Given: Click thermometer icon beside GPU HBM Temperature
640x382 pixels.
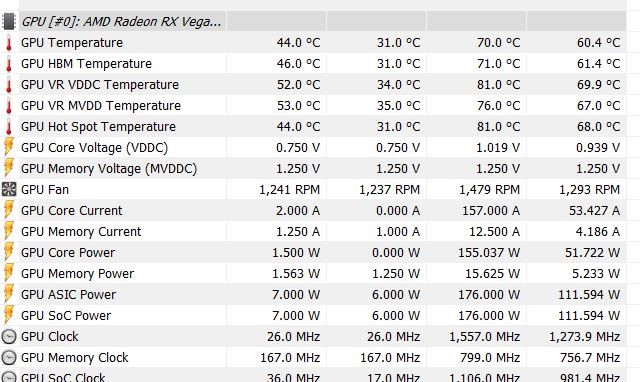Looking at the screenshot, I should 9,64.
